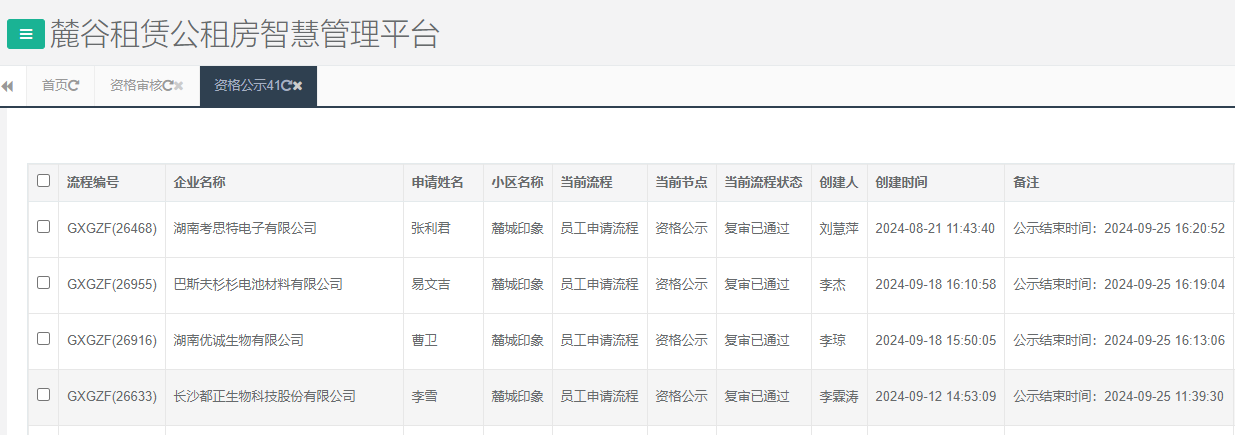
Task: Click company 湖南考思特电子有限公司
Action: click(x=245, y=229)
